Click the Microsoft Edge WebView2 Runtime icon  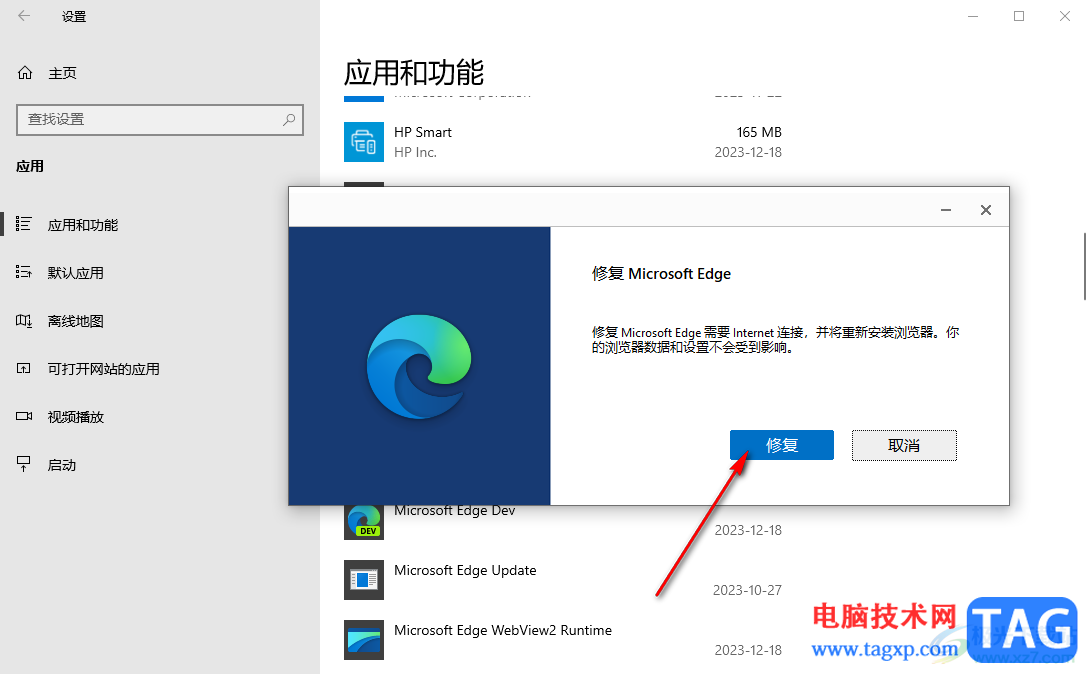364,639
